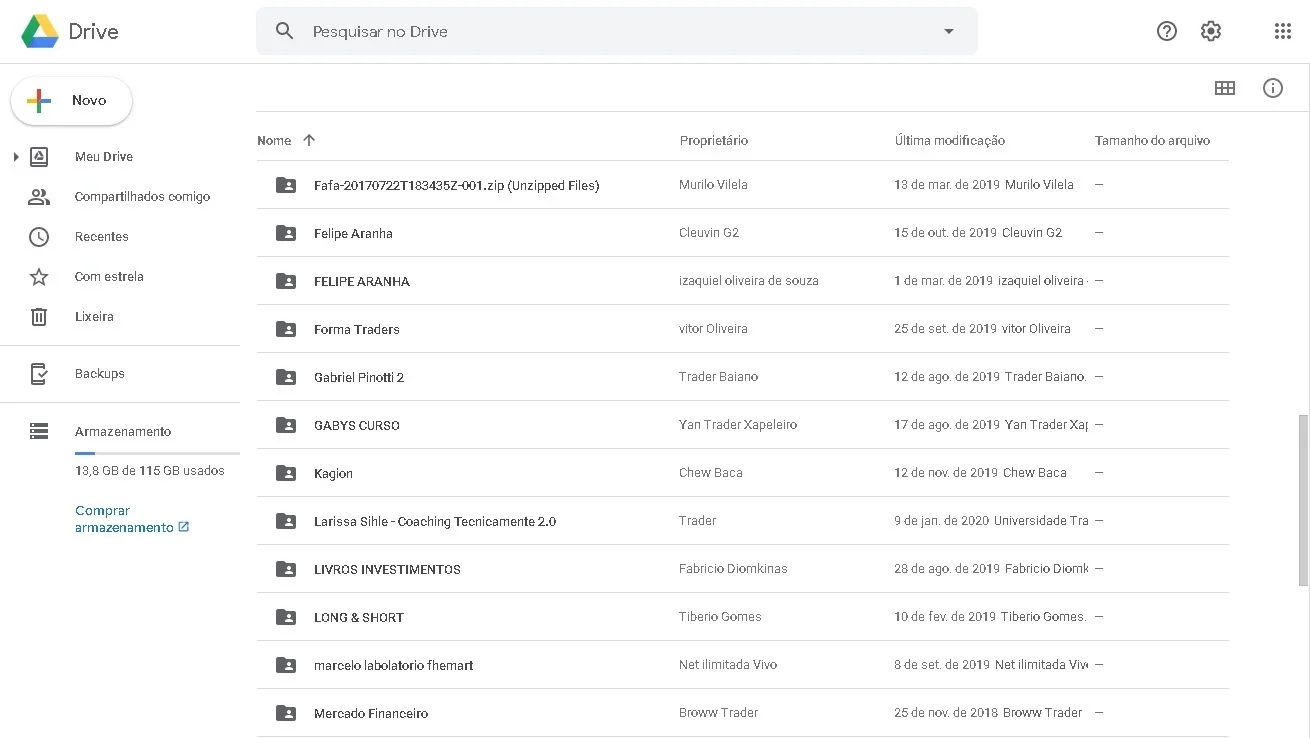Sort by Última modificação column
Viewport: 1310px width, 738px height.
click(x=950, y=141)
